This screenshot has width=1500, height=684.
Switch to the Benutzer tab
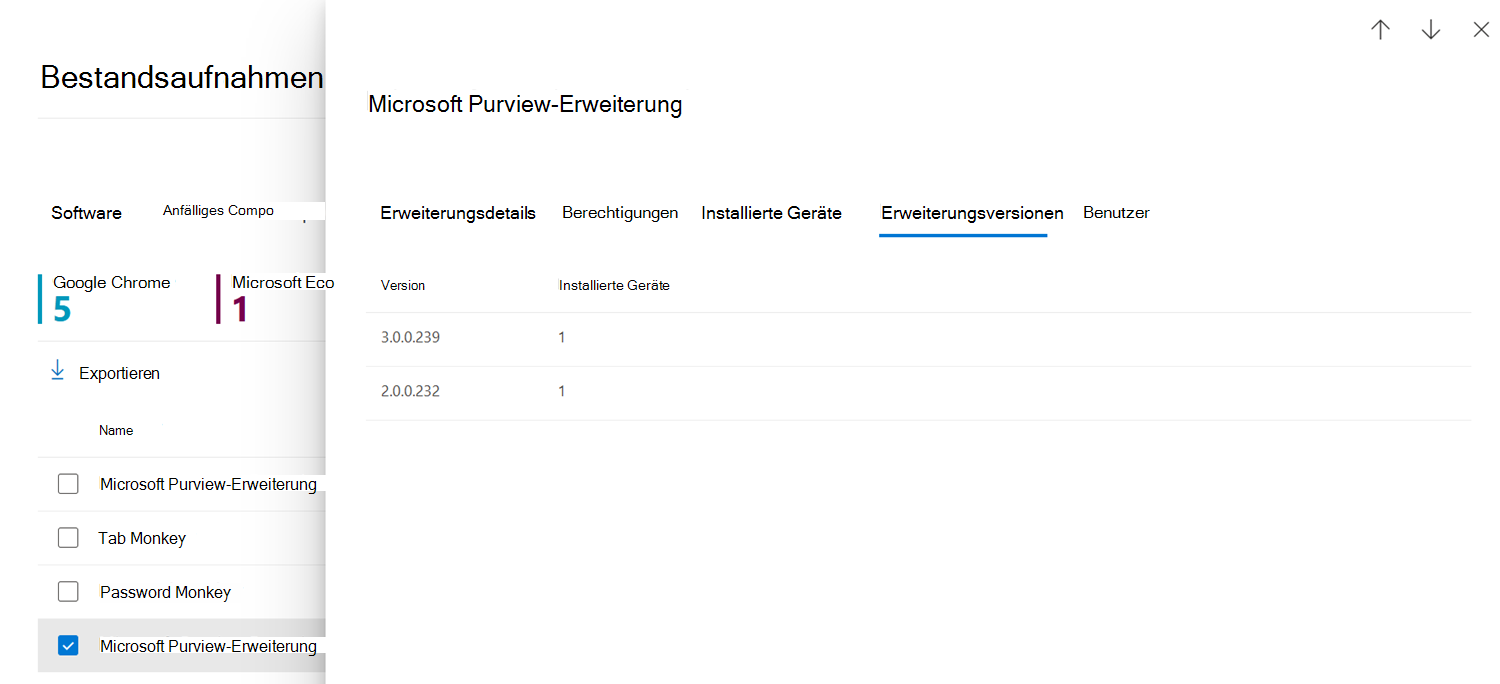tap(1116, 213)
